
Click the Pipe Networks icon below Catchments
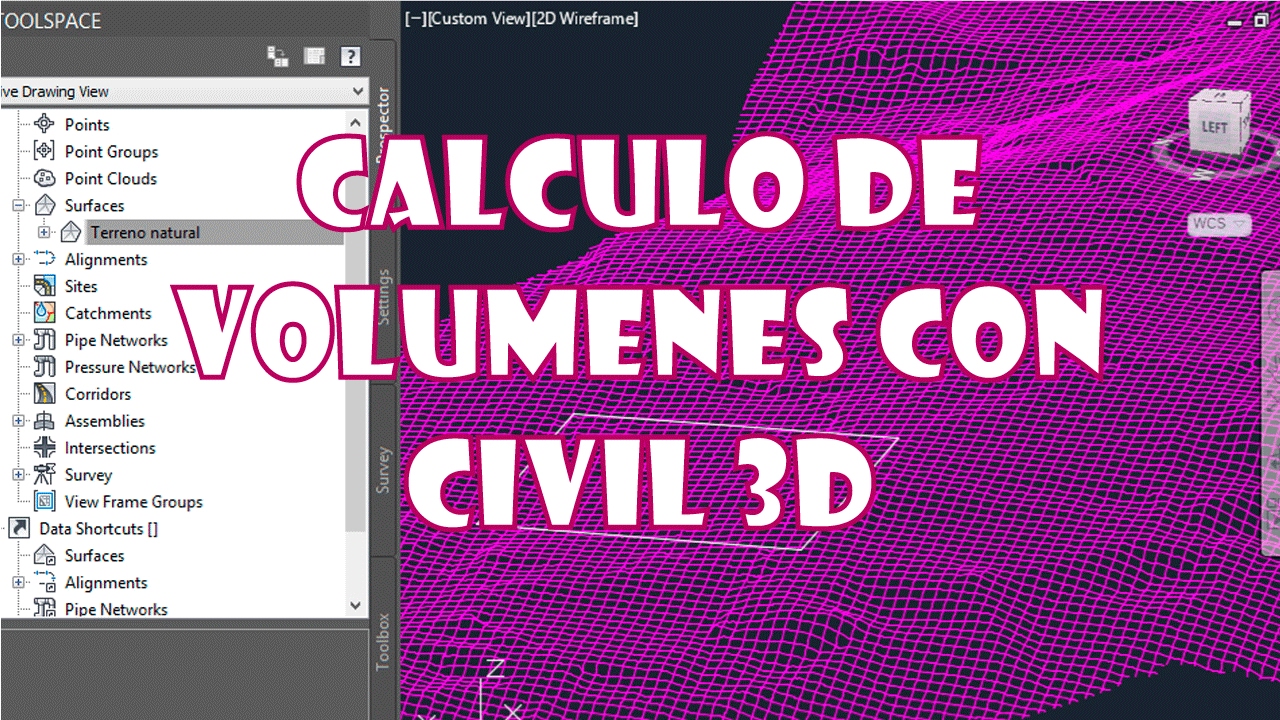click(45, 340)
